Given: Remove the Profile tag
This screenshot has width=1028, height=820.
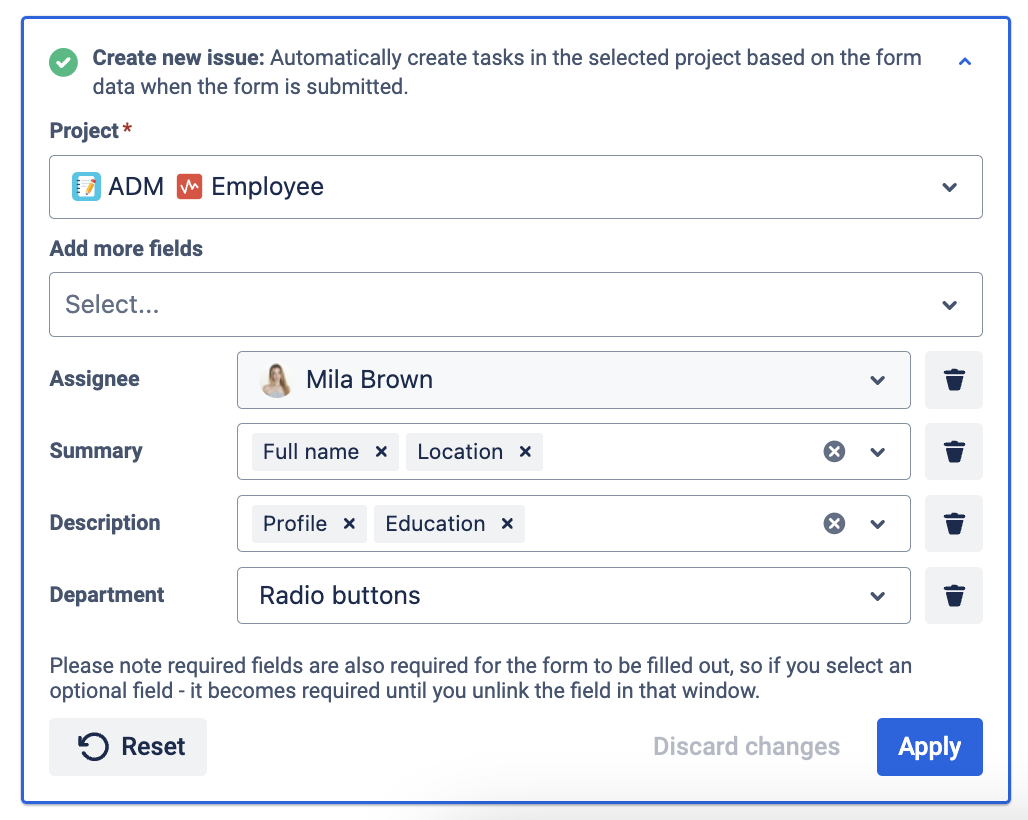Looking at the screenshot, I should pos(349,524).
